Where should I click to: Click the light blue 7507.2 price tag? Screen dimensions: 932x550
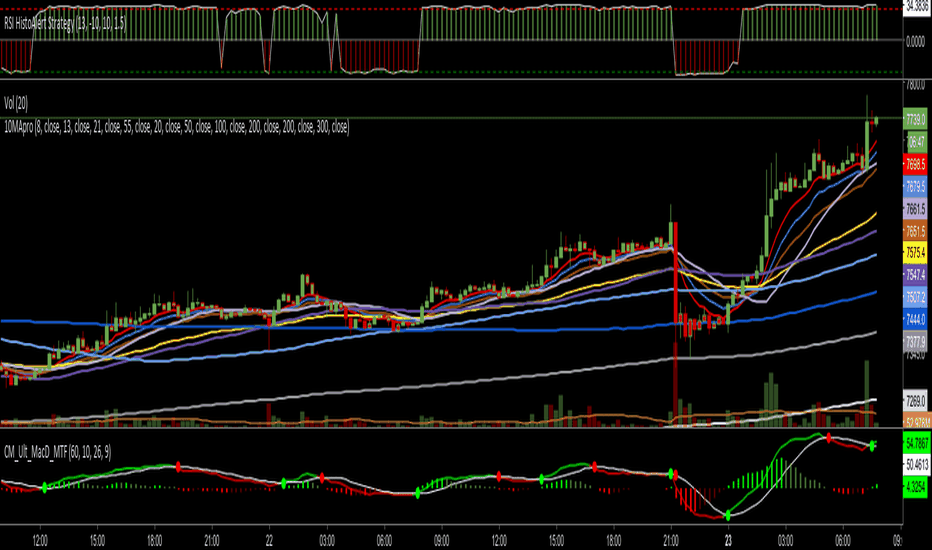pyautogui.click(x=915, y=297)
